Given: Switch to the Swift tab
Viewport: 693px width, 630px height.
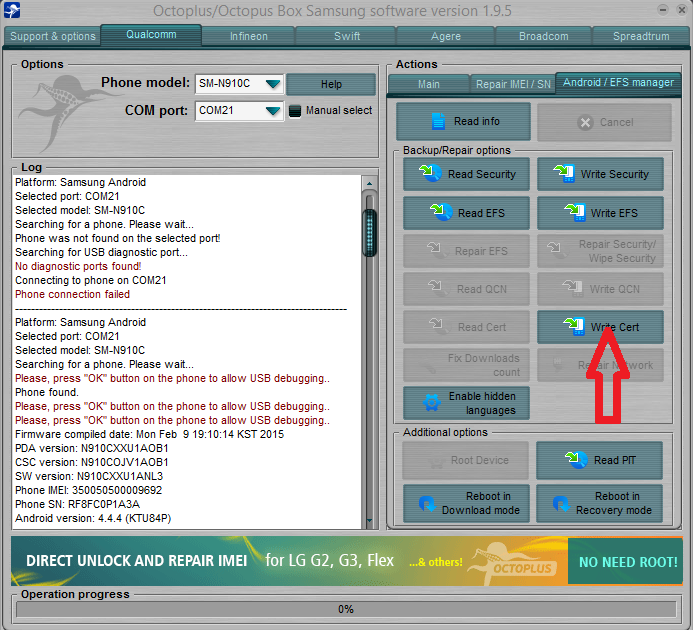Looking at the screenshot, I should pyautogui.click(x=346, y=36).
